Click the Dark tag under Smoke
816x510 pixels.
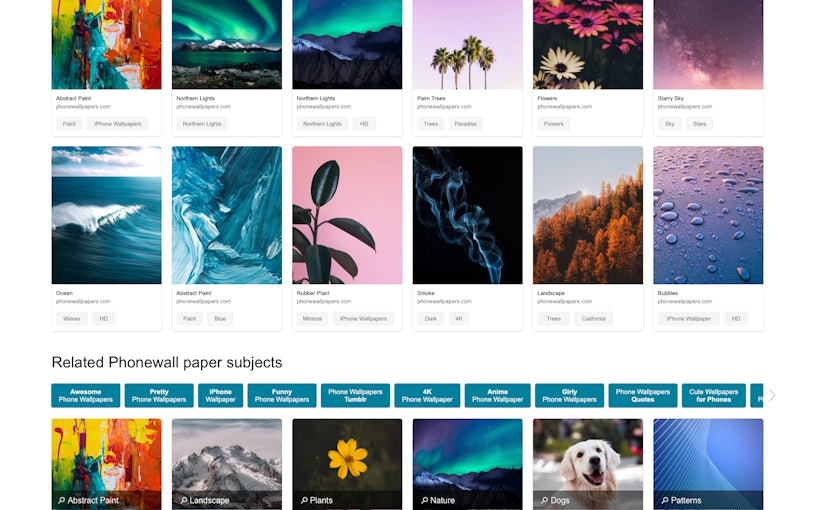tap(429, 319)
